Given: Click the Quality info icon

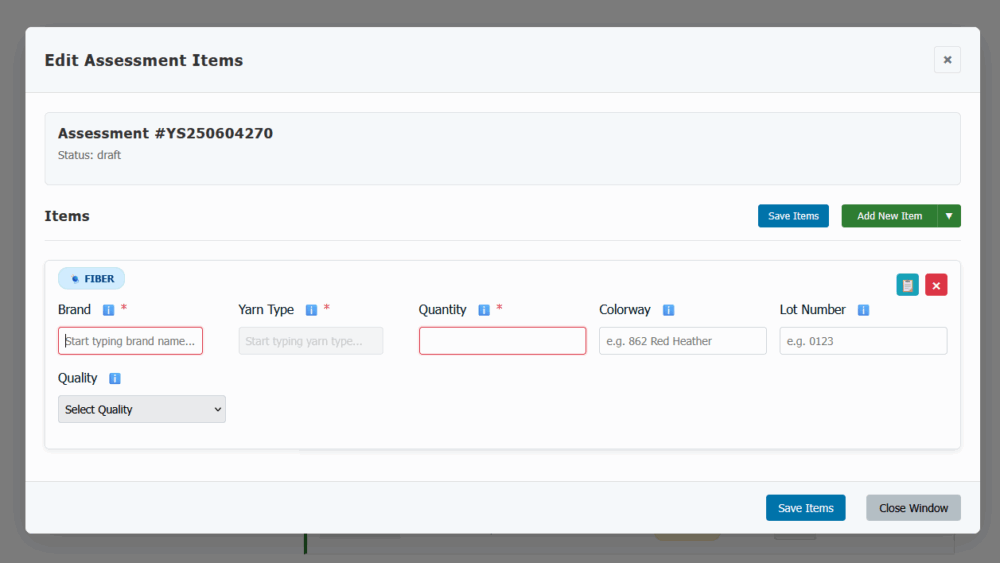Looking at the screenshot, I should tap(115, 379).
